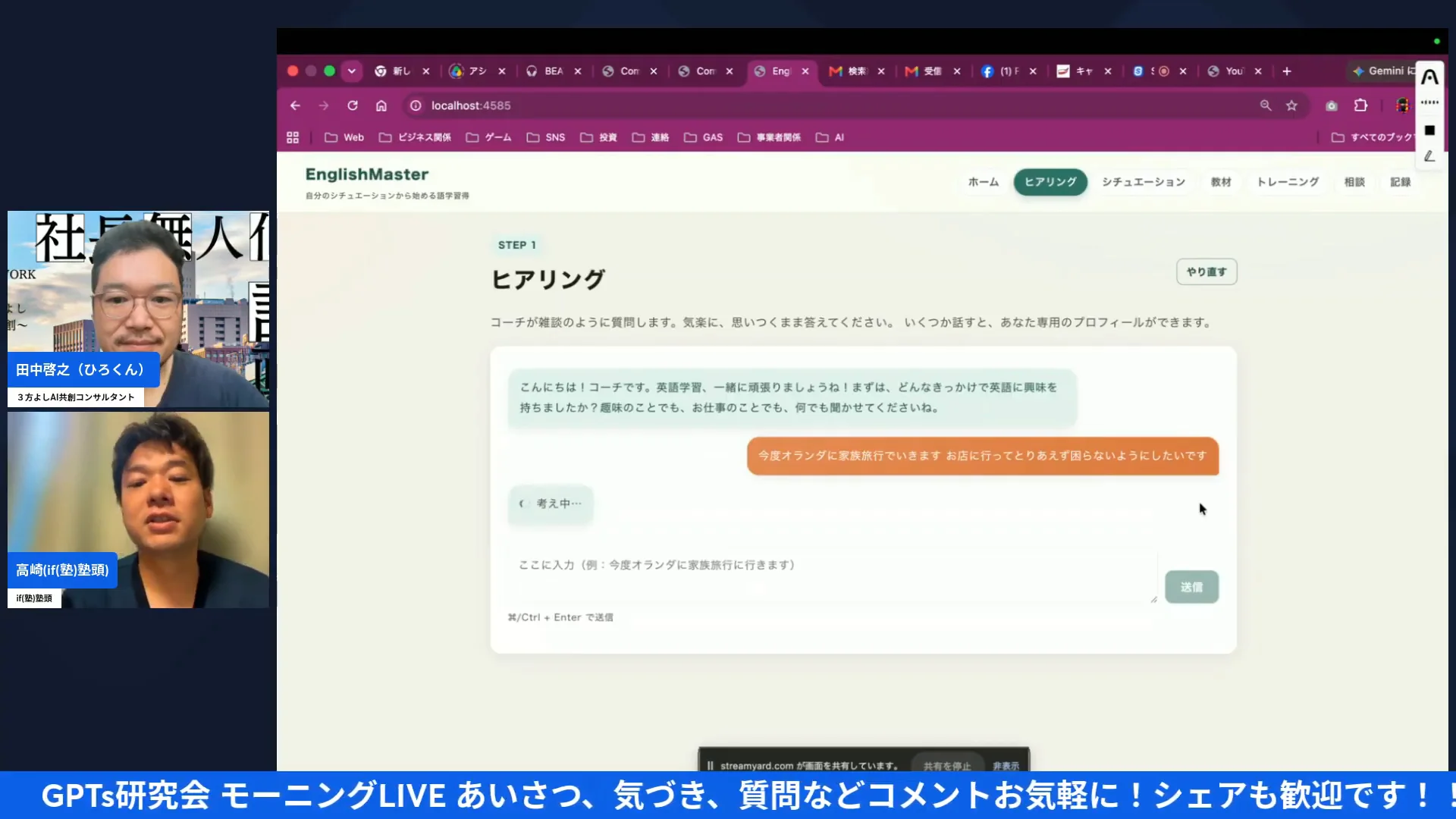Select the ヒアリング nav item
1456x819 pixels.
click(x=1050, y=182)
